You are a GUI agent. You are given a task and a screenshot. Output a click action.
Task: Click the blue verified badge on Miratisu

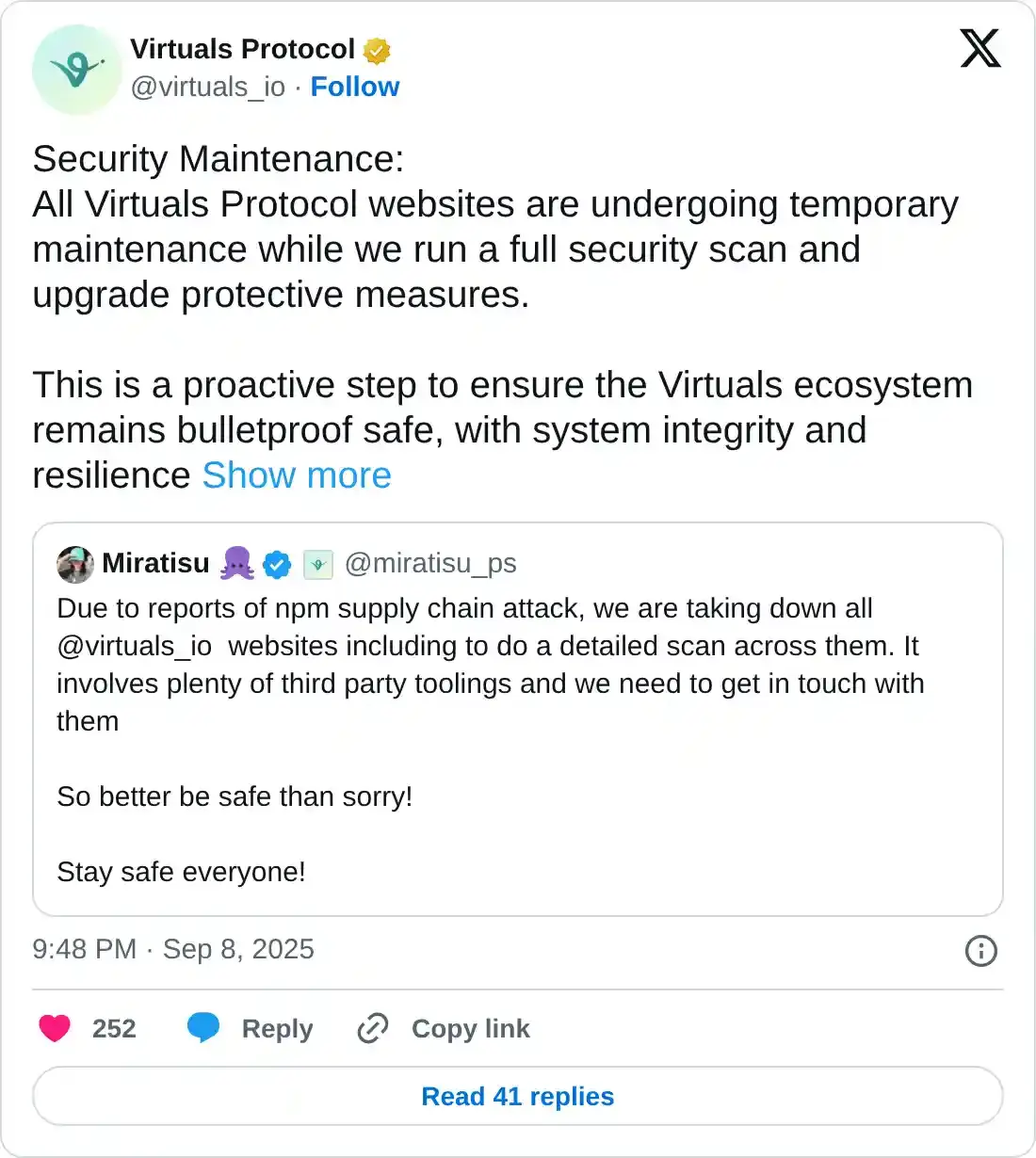277,564
